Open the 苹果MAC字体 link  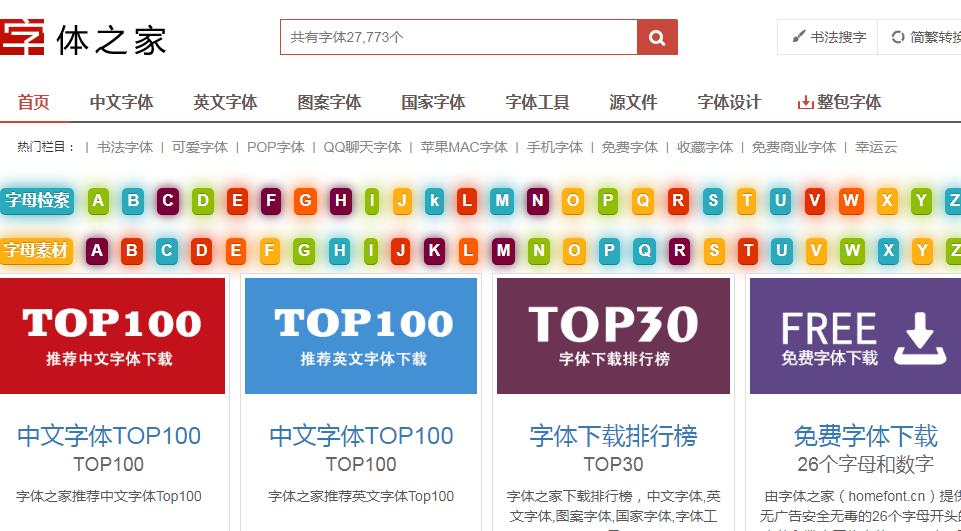click(464, 147)
